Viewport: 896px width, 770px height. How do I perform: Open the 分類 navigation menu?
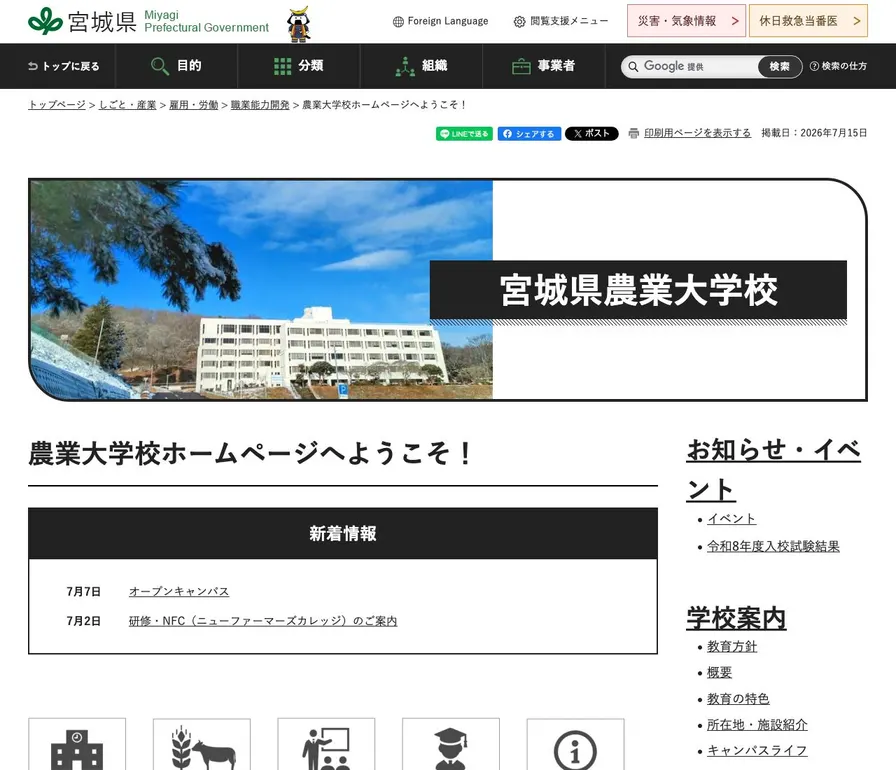pyautogui.click(x=299, y=66)
